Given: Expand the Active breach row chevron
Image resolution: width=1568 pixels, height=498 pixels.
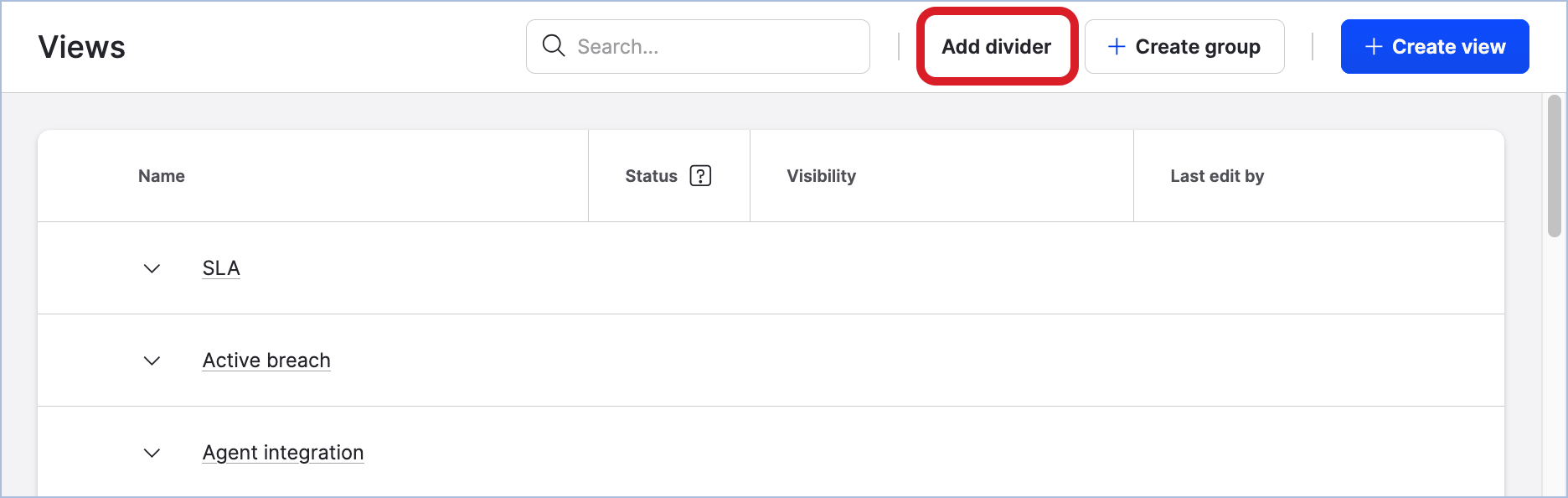Looking at the screenshot, I should 152,361.
